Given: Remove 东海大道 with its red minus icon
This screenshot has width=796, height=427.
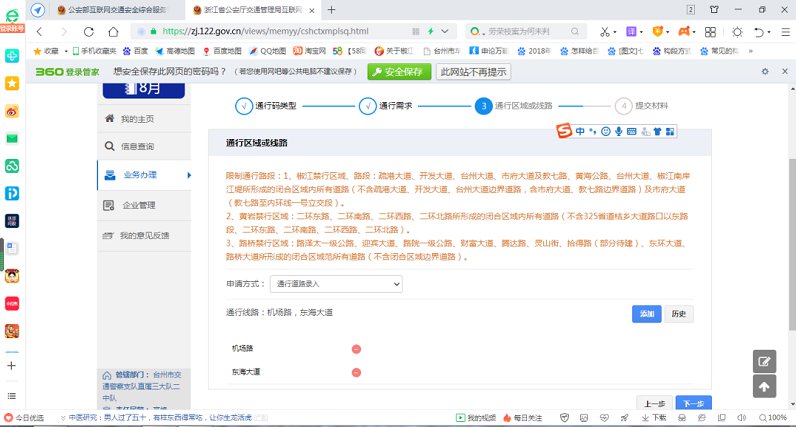Looking at the screenshot, I should coord(356,372).
